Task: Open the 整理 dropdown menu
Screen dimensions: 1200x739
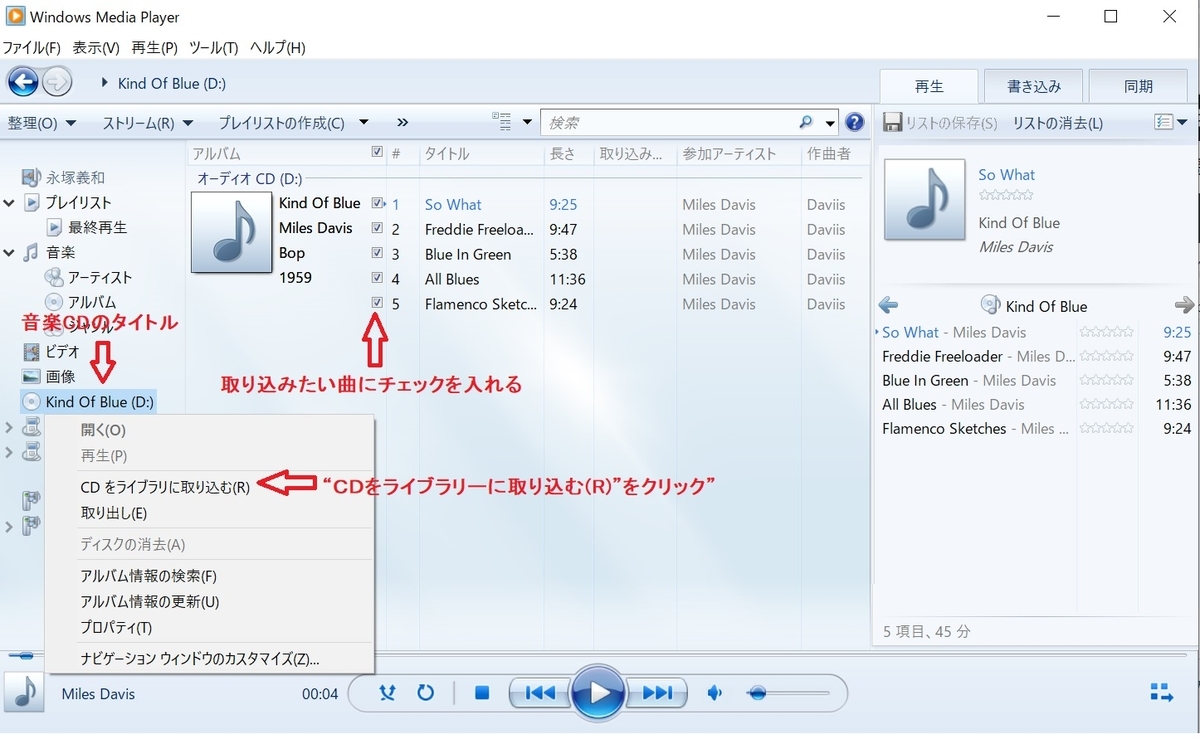Action: 40,122
